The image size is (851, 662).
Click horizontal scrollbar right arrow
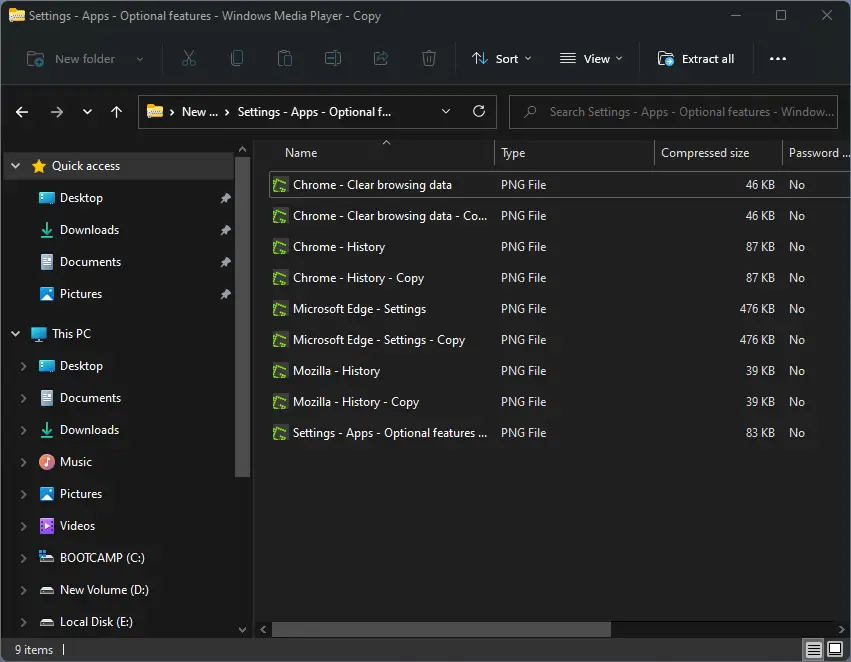click(841, 629)
